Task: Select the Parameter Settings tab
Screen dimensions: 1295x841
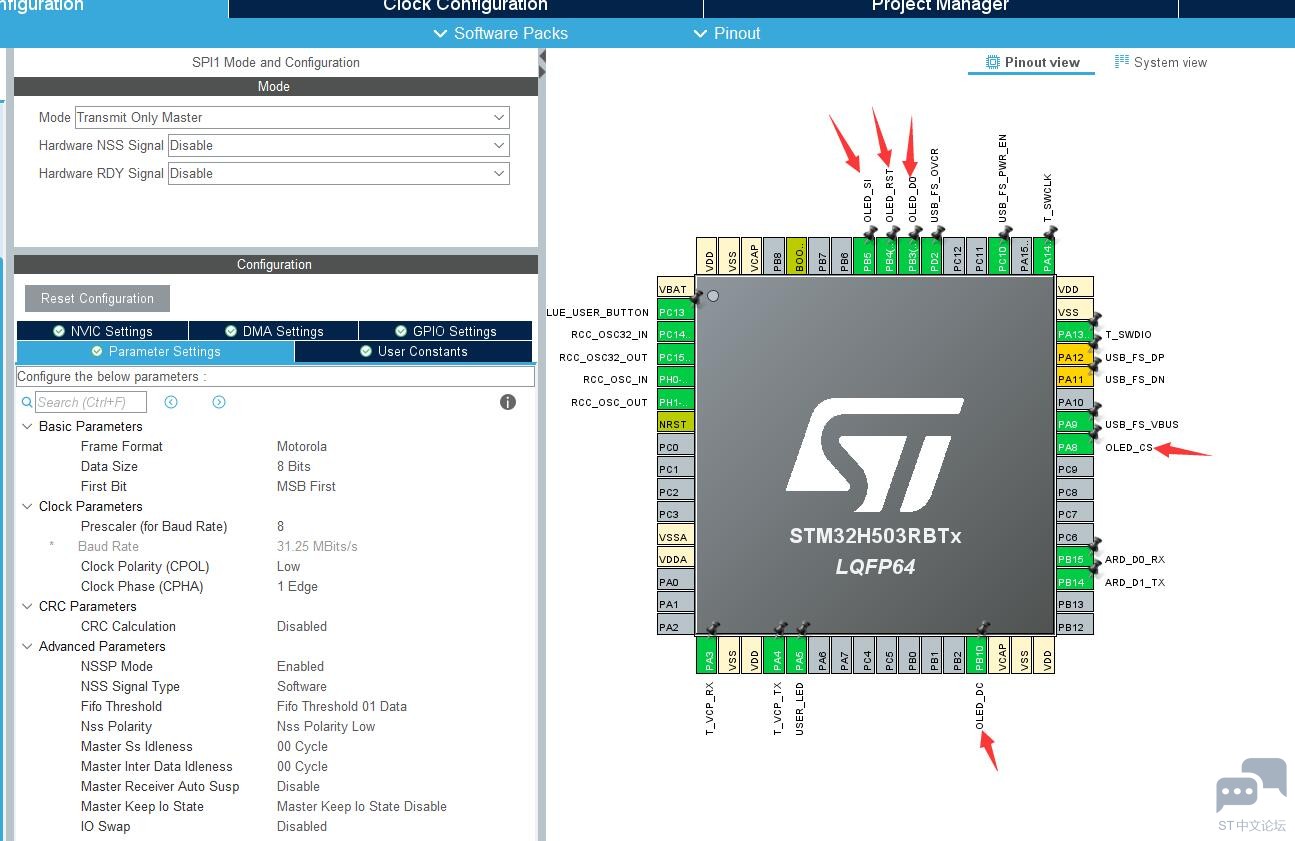Action: coord(155,352)
